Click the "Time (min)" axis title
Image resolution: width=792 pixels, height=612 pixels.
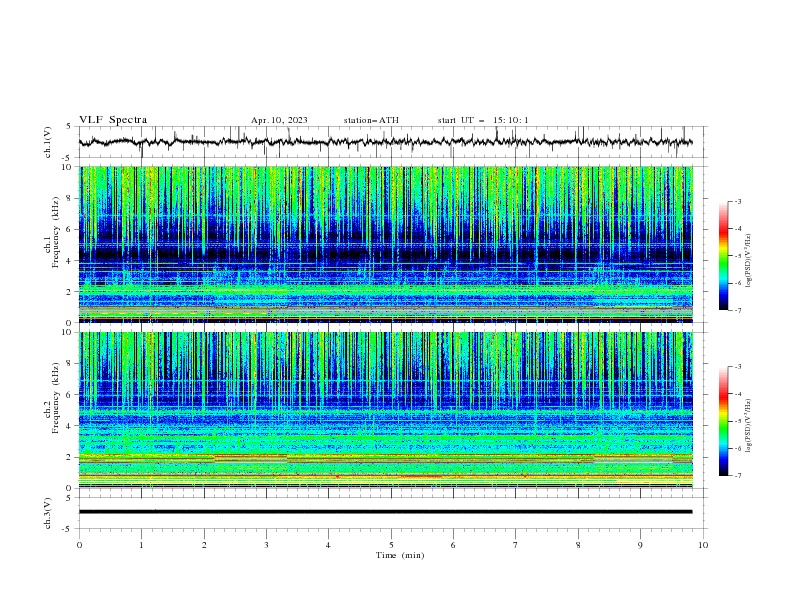point(400,555)
